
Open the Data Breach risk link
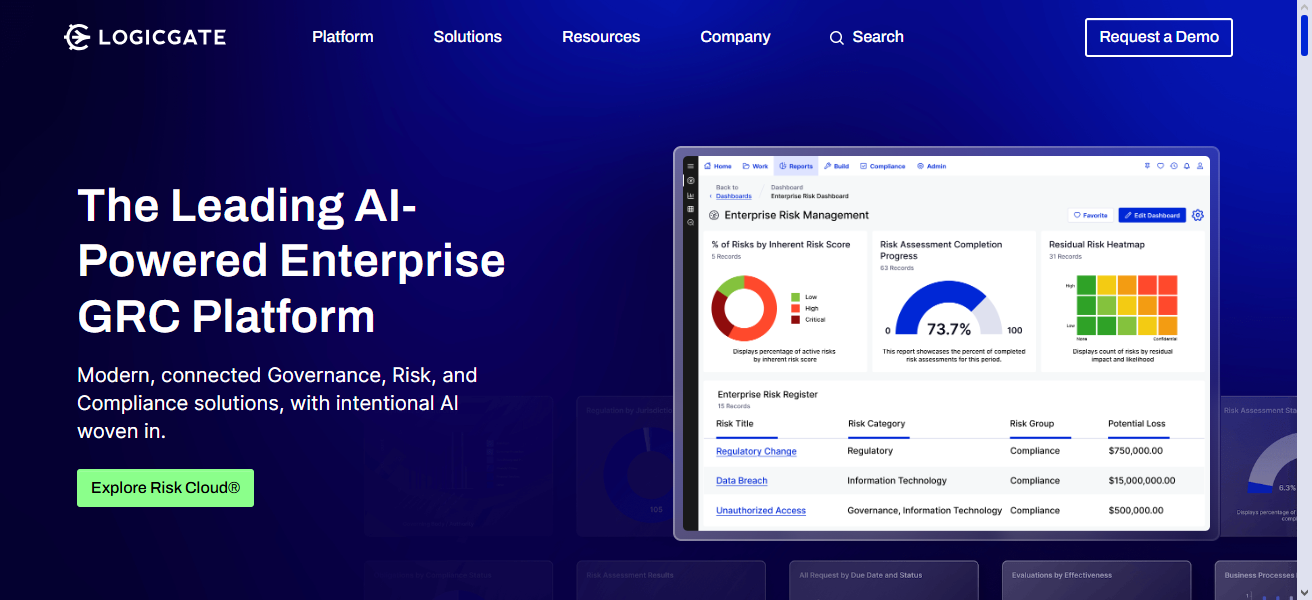click(x=741, y=481)
